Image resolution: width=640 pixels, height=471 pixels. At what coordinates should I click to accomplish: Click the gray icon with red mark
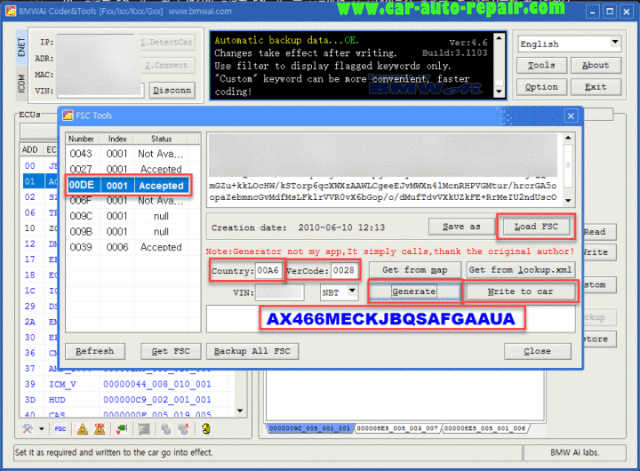pos(184,429)
